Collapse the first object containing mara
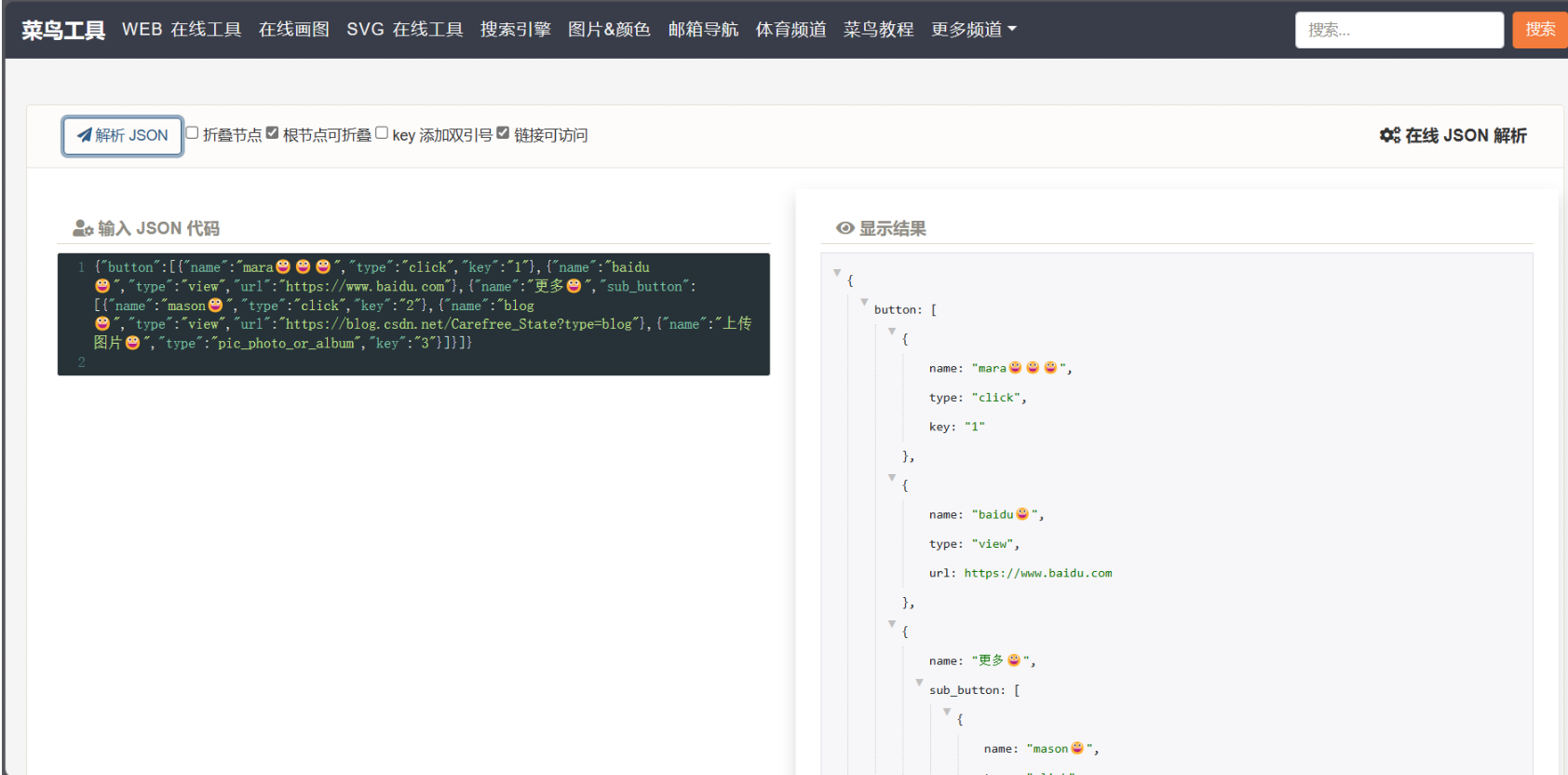The width and height of the screenshot is (1568, 775). 892,332
